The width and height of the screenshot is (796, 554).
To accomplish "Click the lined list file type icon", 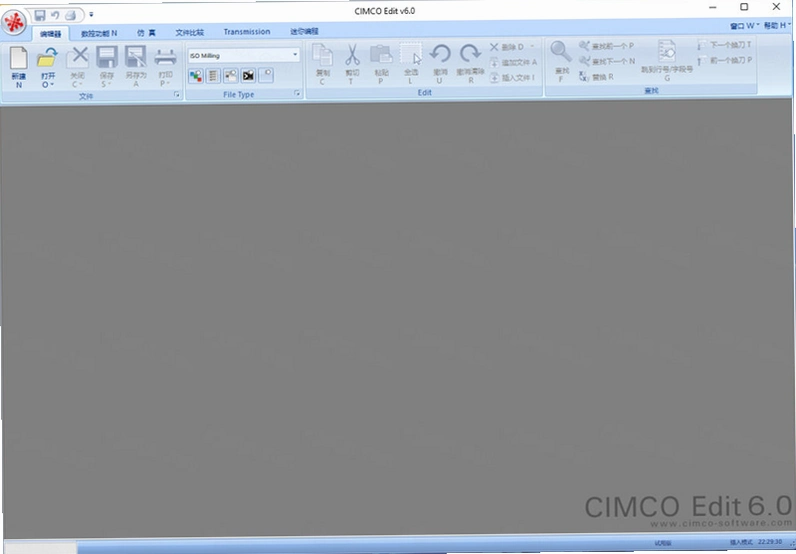I will click(x=213, y=76).
